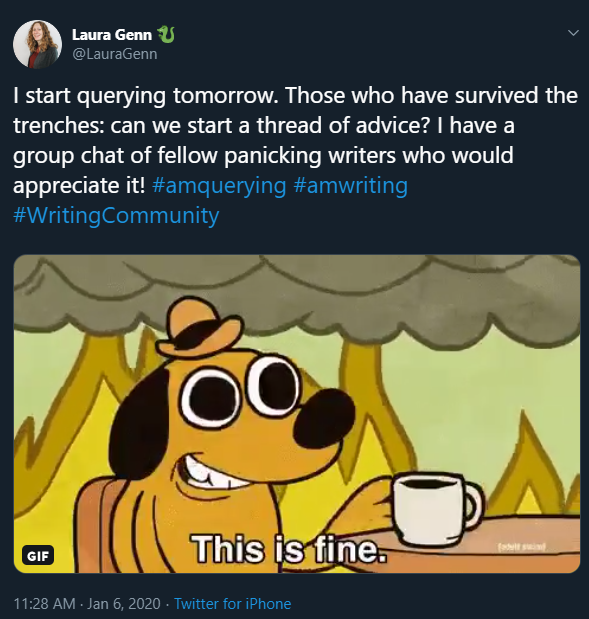The width and height of the screenshot is (589, 619).
Task: Open the #WritingCommunity hashtag
Action: tap(116, 216)
